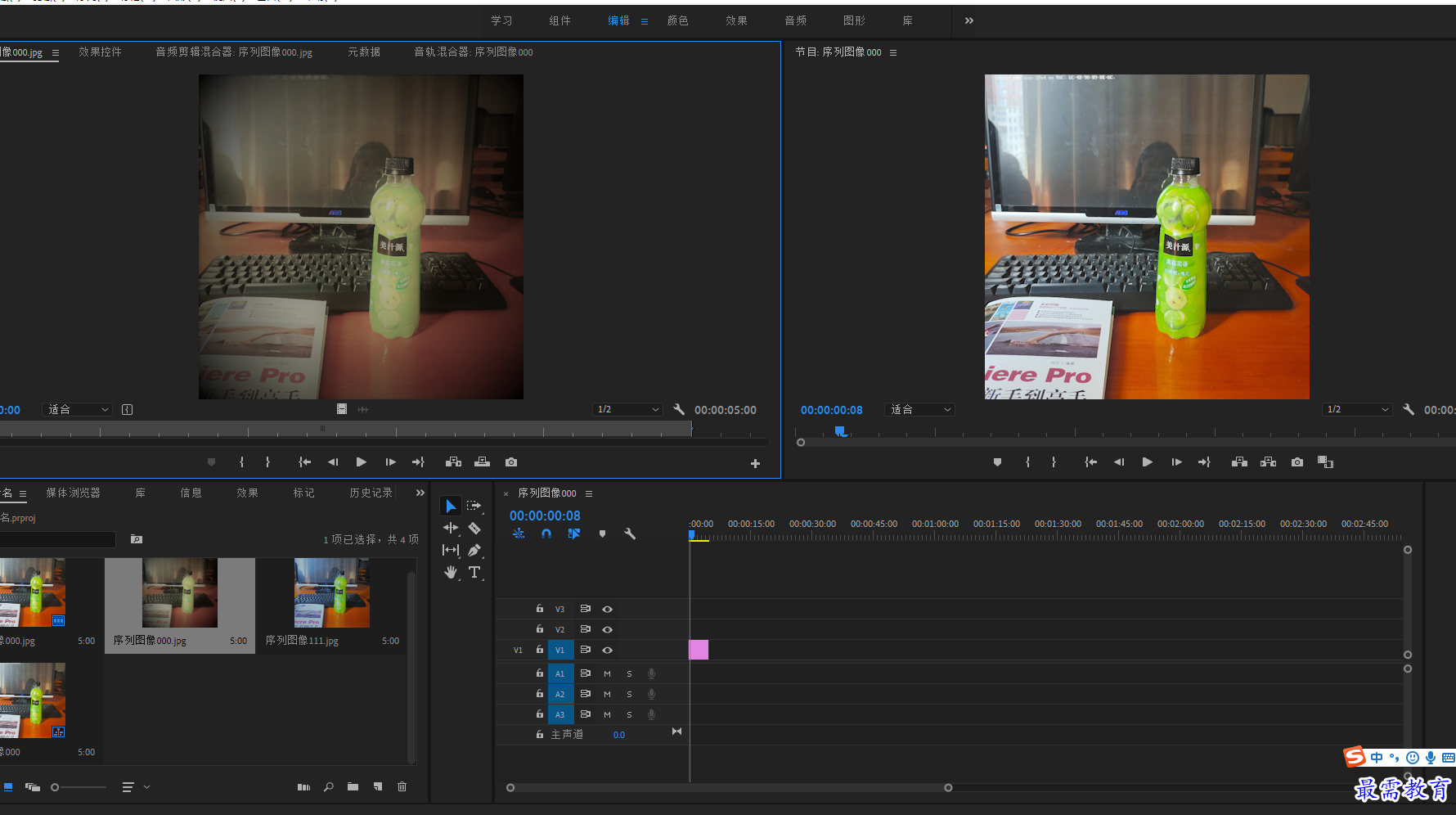1456x815 pixels.
Task: Expand hidden project panel tabs chevron
Action: (x=420, y=493)
